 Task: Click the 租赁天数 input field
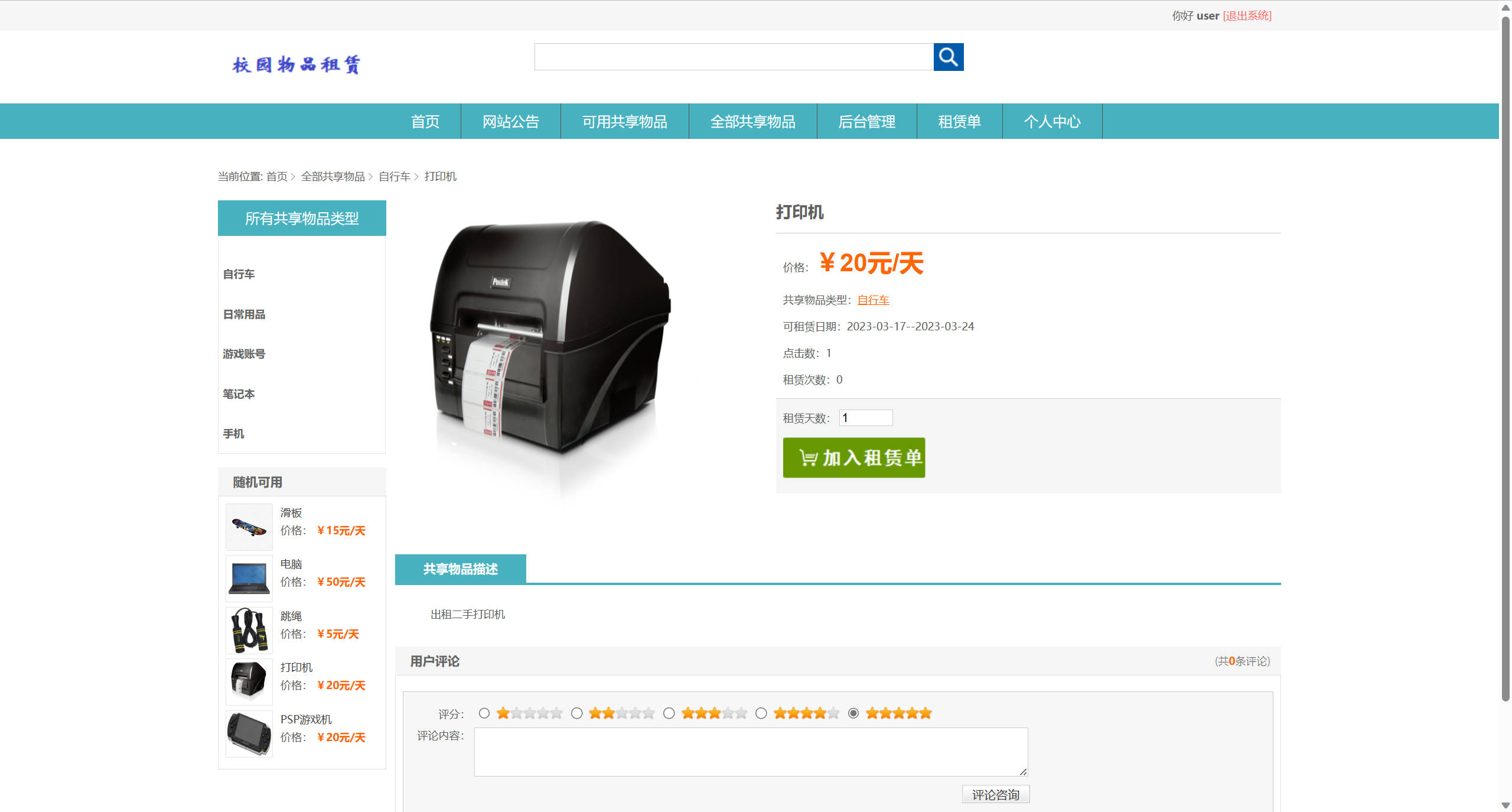(865, 417)
